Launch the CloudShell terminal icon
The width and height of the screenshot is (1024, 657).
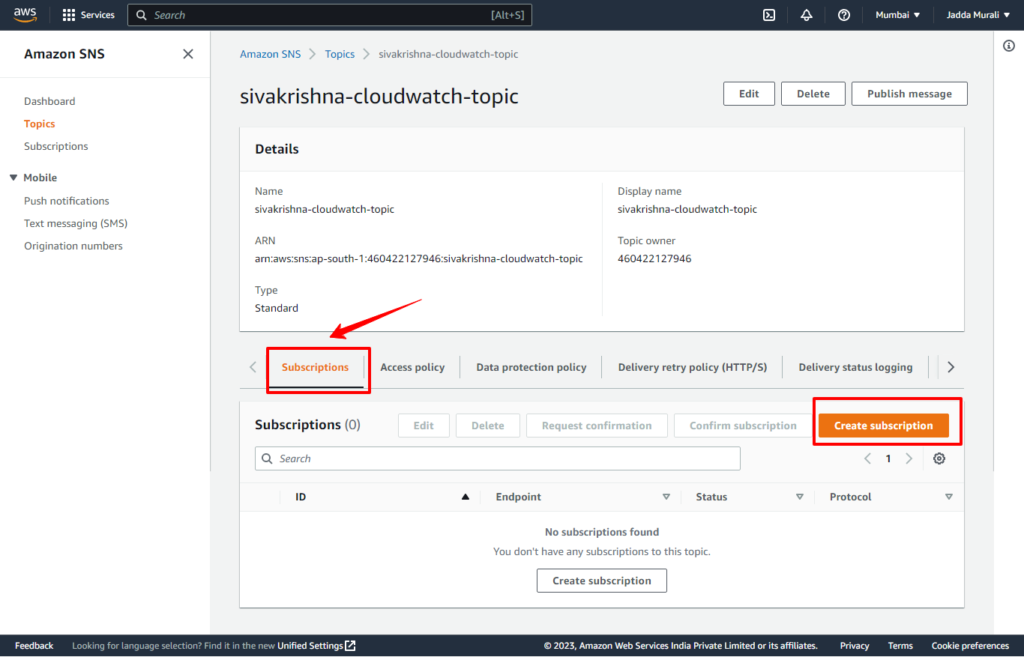coord(769,14)
